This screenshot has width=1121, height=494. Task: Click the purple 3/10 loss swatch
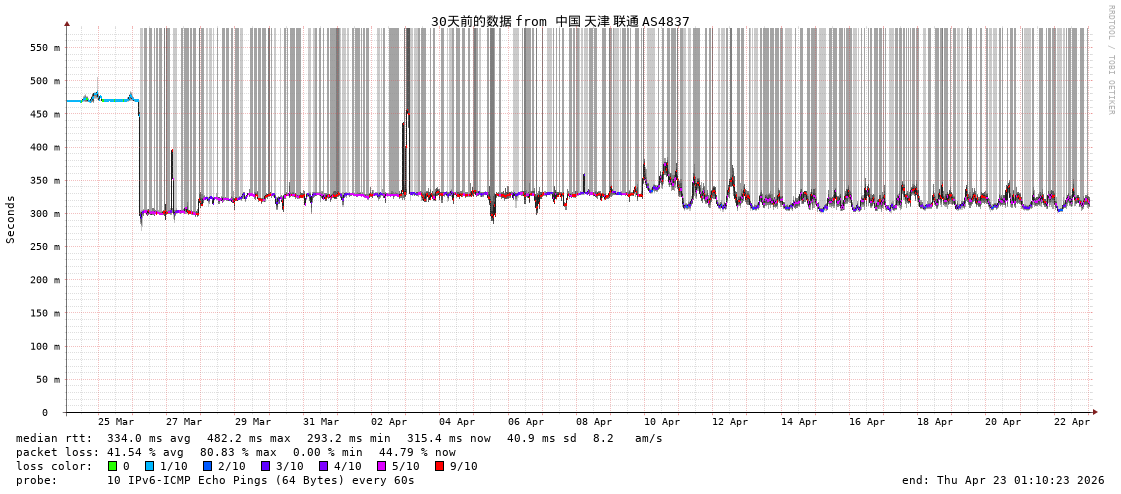(x=265, y=466)
